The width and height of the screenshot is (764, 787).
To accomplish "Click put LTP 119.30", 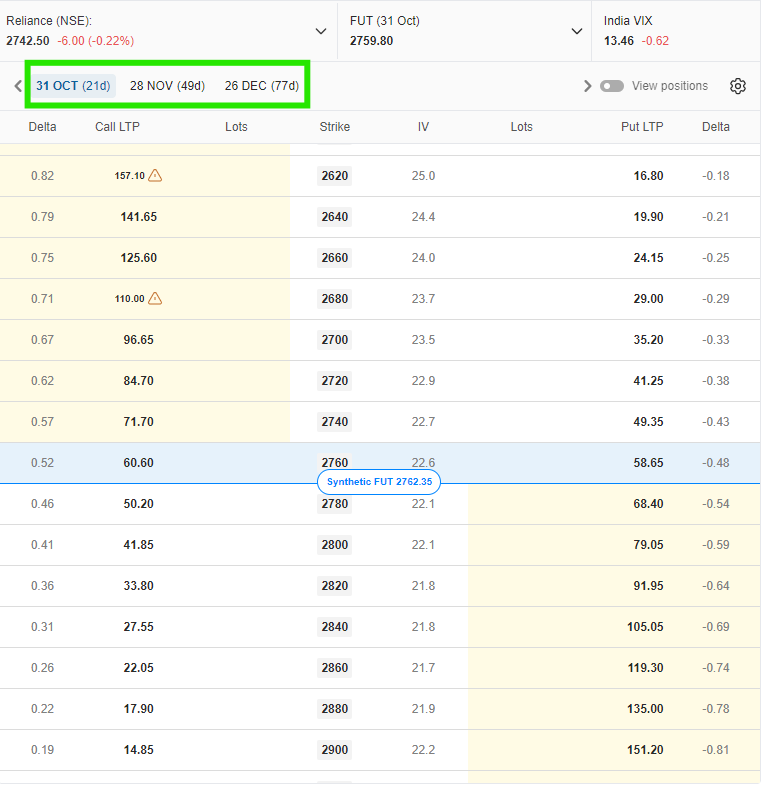I will 645,668.
